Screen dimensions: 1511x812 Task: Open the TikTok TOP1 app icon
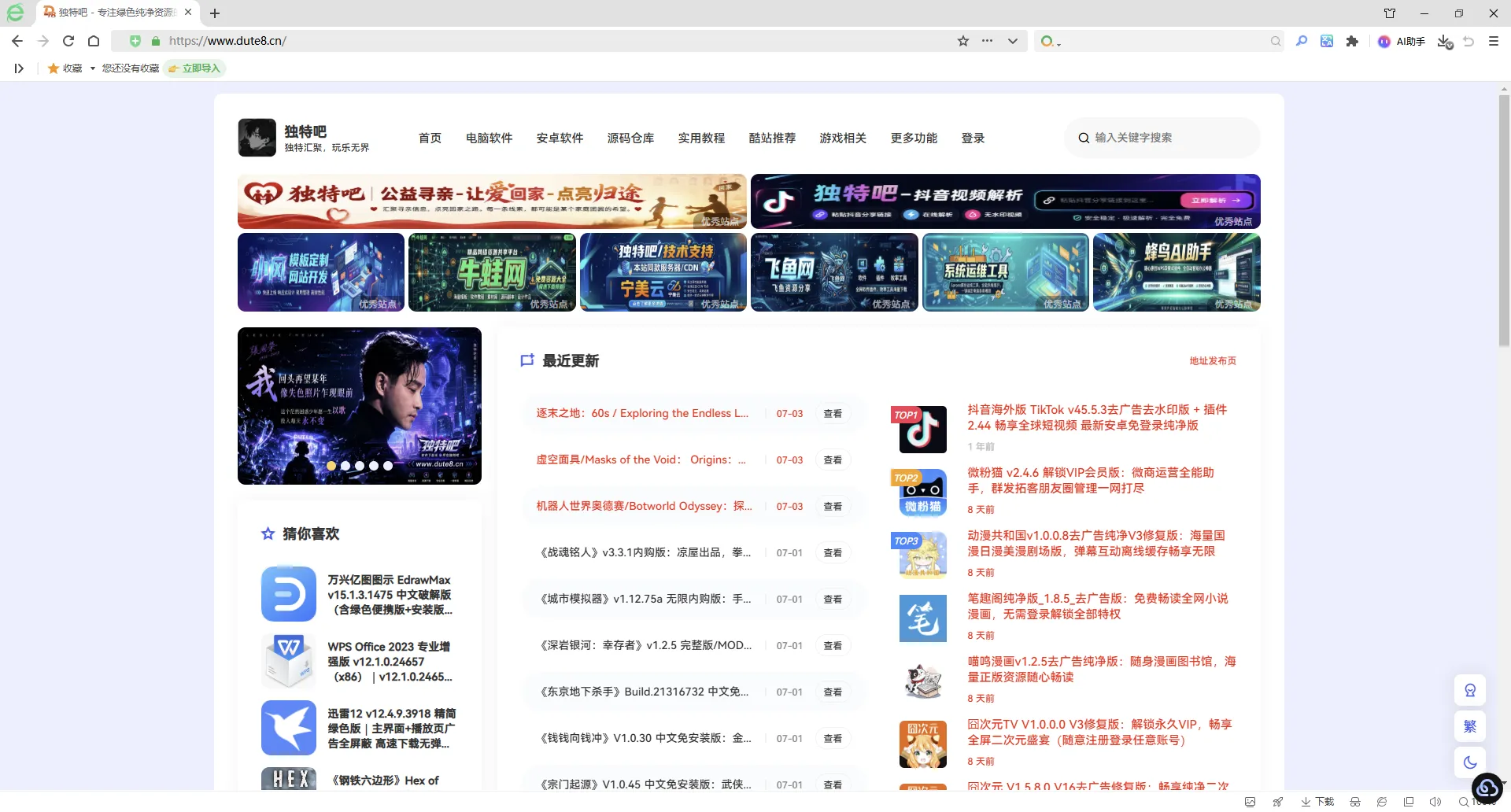[922, 430]
